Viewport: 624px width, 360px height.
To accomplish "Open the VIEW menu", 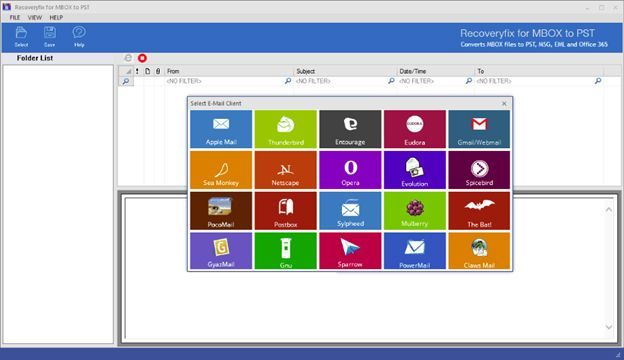I will [x=35, y=18].
